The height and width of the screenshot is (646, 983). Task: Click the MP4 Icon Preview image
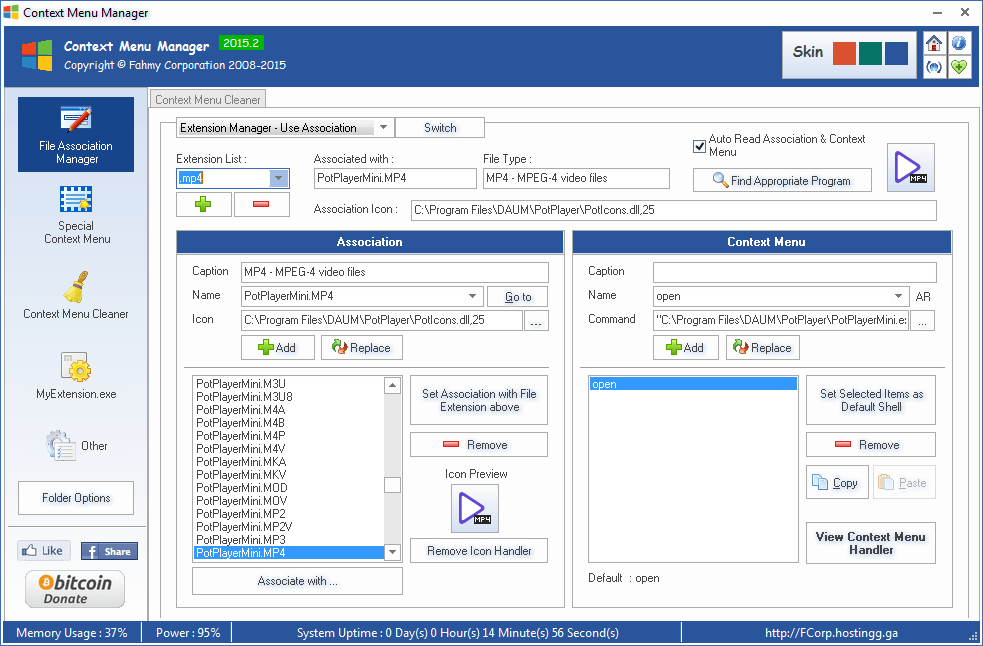pos(475,509)
